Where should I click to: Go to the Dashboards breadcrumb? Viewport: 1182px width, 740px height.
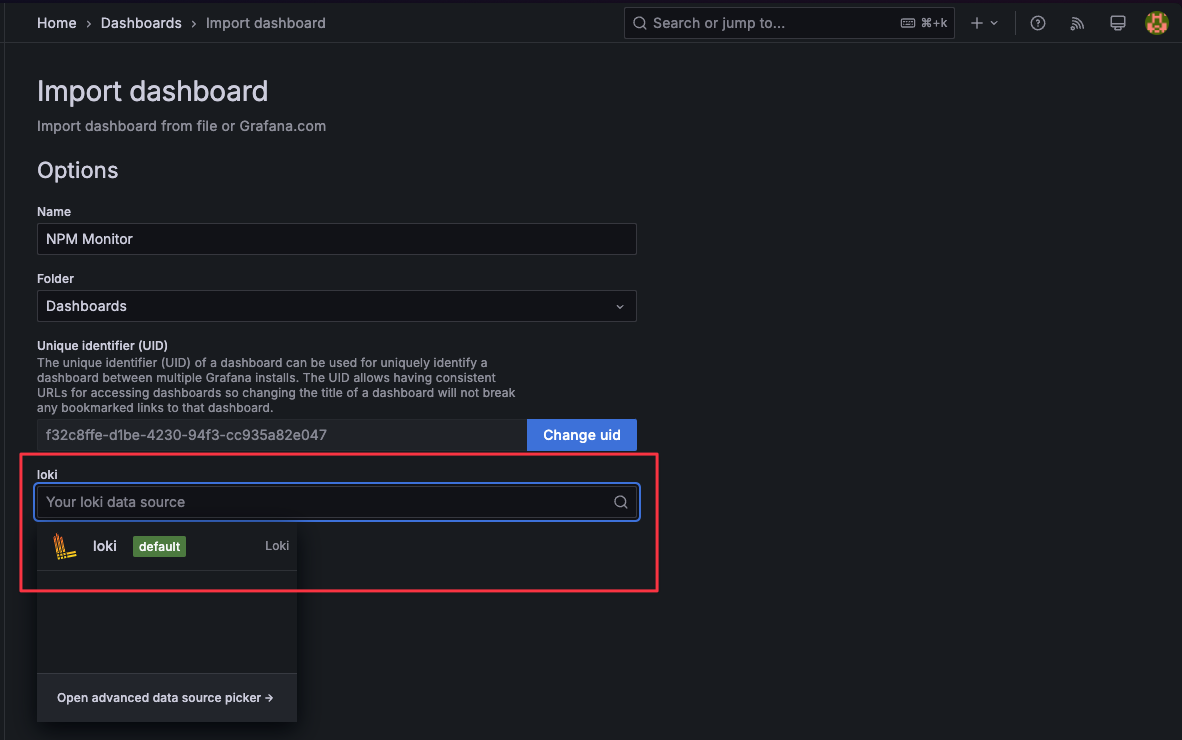141,23
